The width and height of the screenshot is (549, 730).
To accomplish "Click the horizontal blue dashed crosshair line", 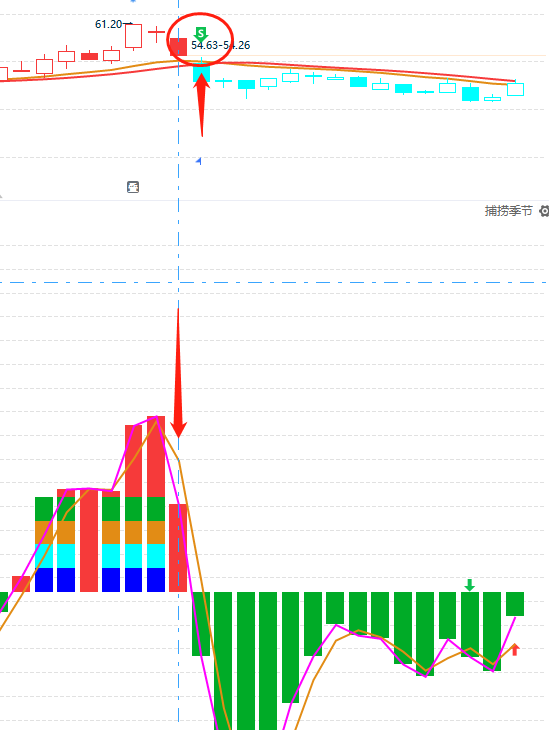I will [x=274, y=283].
